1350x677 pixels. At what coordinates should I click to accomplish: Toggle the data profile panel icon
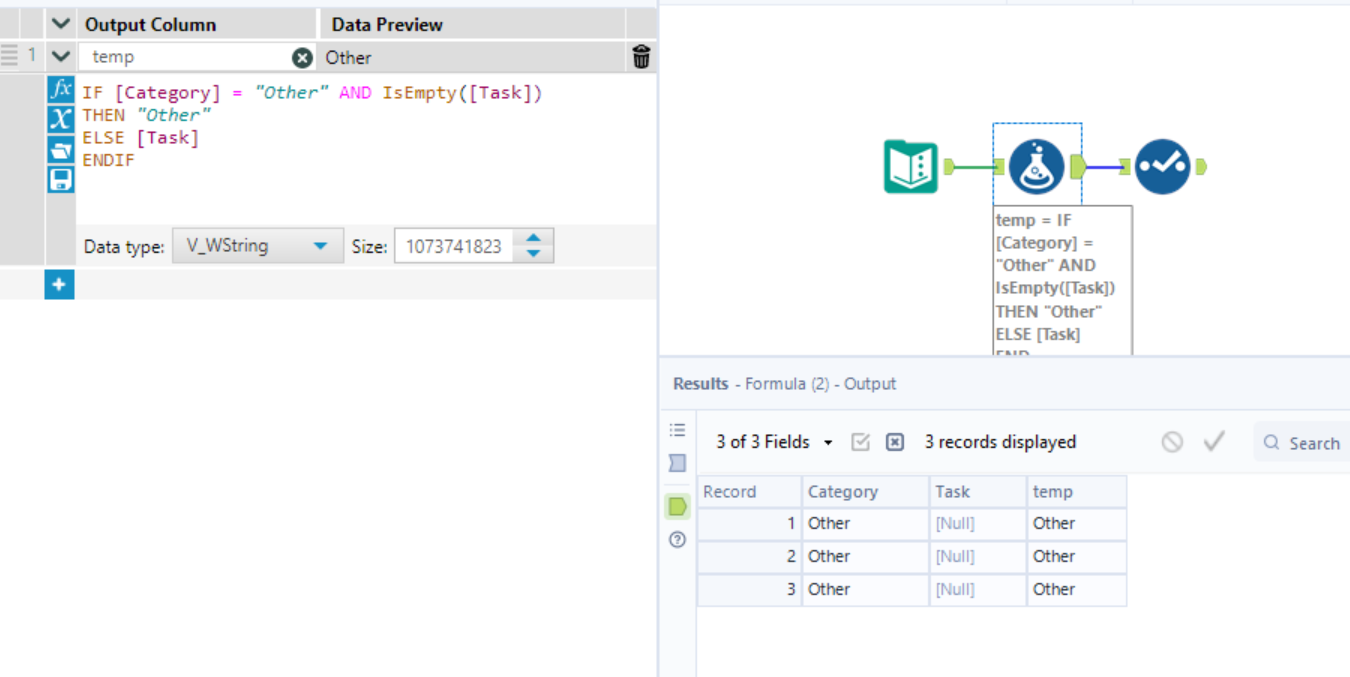pyautogui.click(x=677, y=463)
